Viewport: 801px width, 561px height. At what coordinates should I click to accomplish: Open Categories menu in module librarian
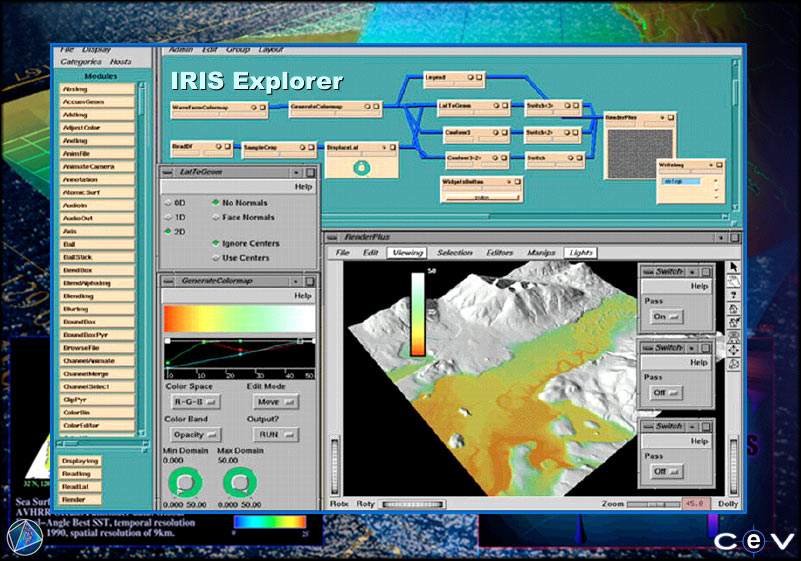tap(81, 62)
